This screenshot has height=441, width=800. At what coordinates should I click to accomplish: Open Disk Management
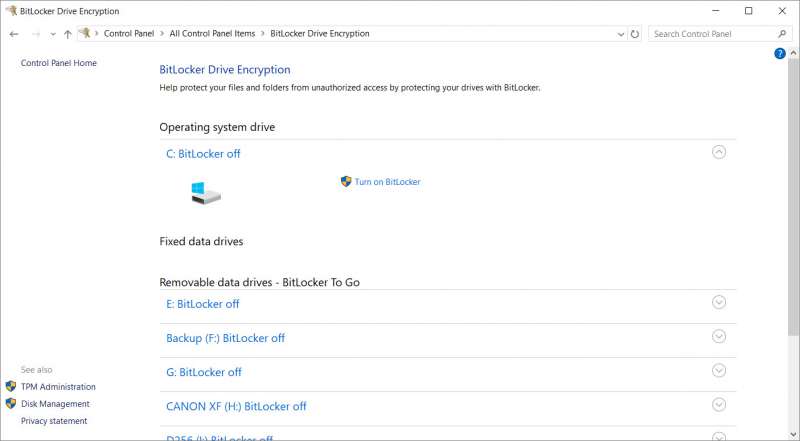pos(55,404)
